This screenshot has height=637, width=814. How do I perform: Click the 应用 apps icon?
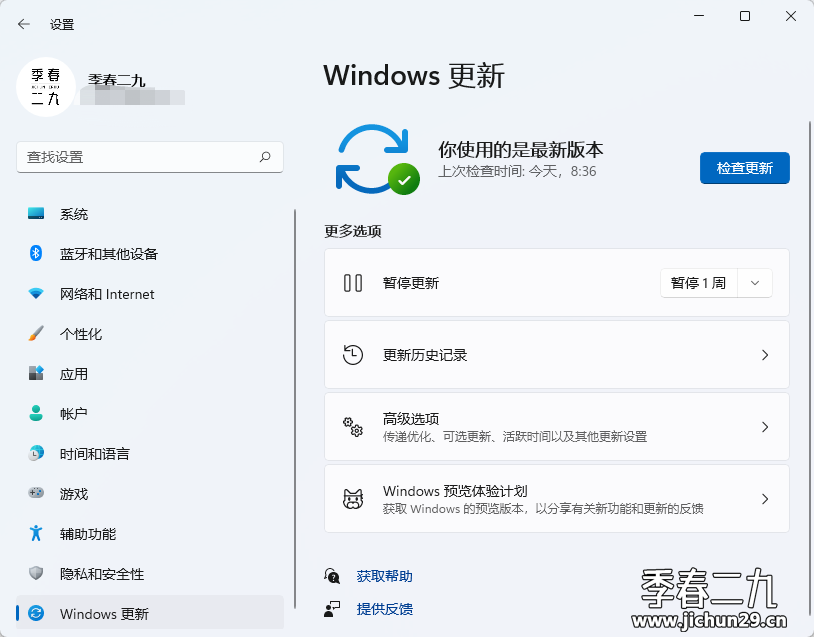pos(36,373)
